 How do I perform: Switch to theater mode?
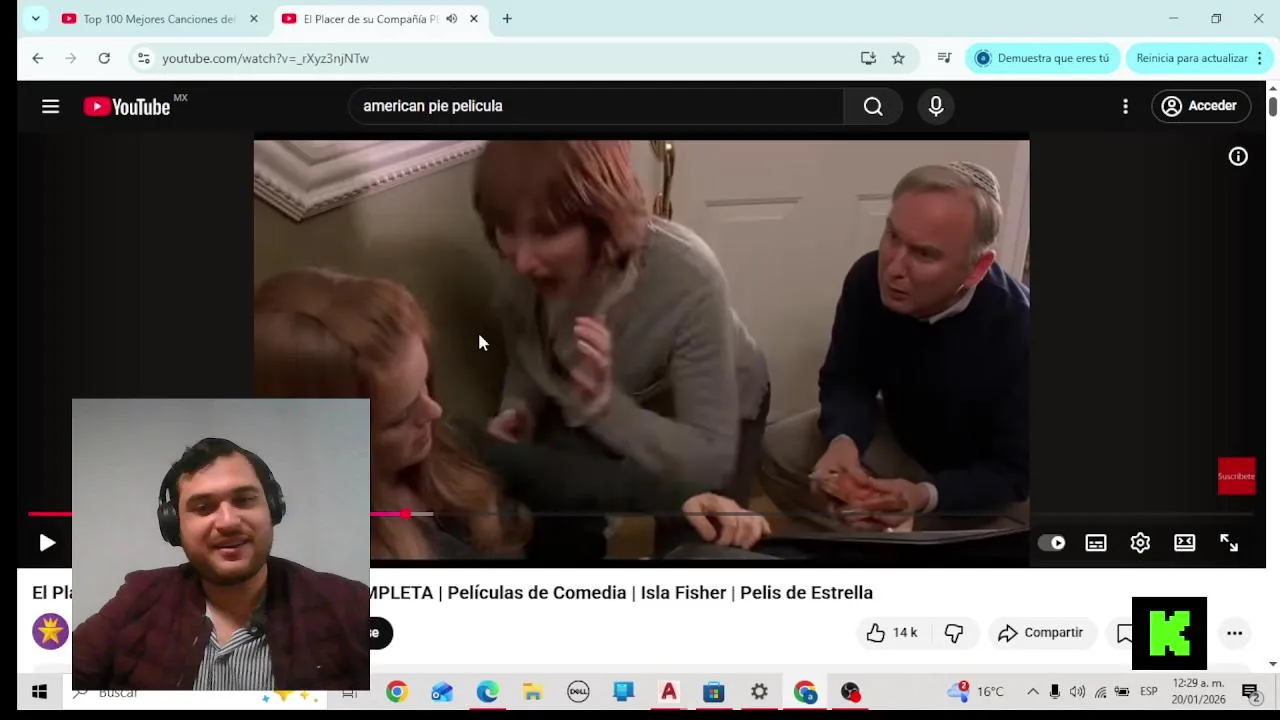click(x=1185, y=543)
